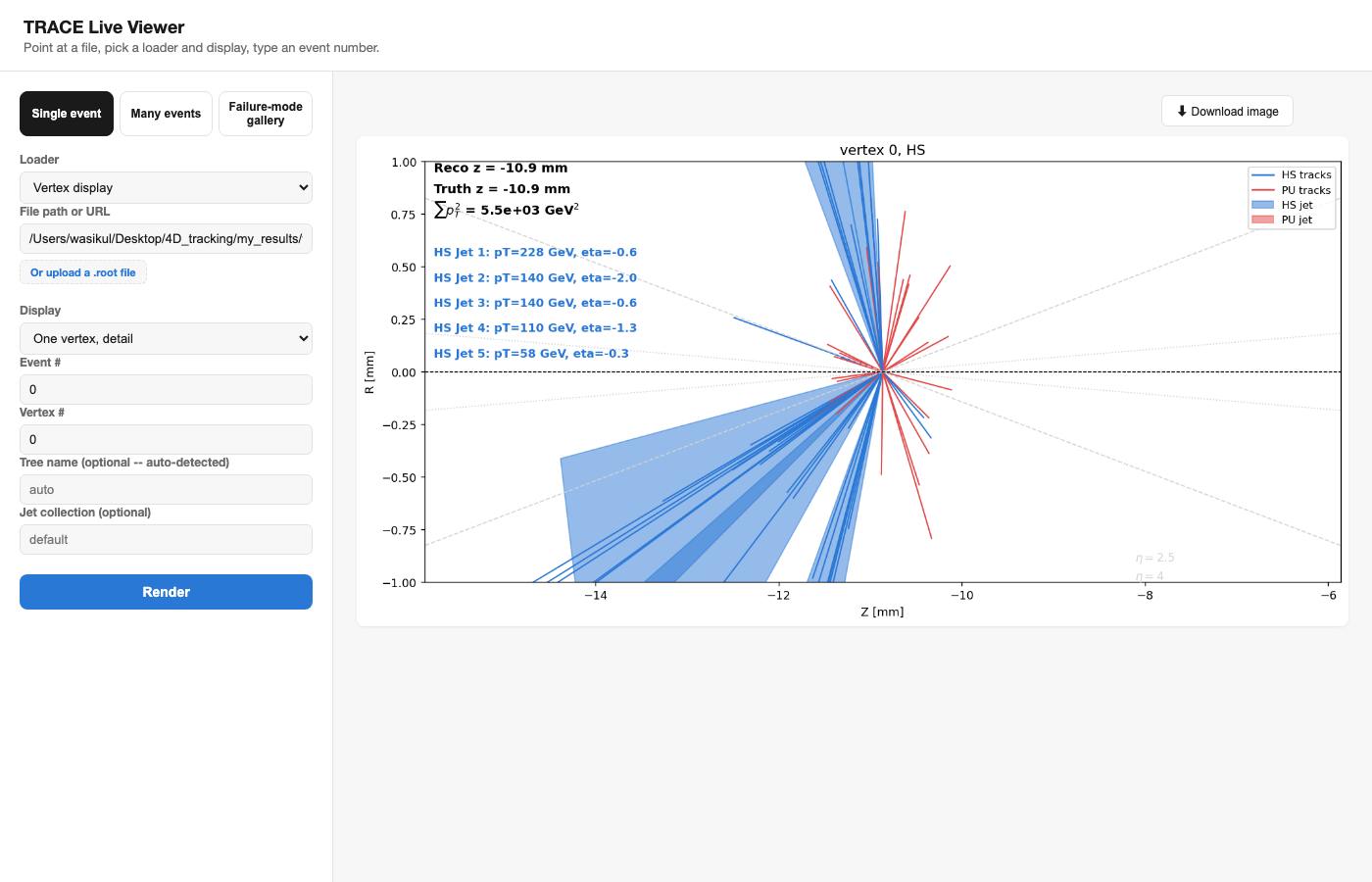
Task: Click the sum pT squared 5.5e+03 GeV² text
Action: [x=507, y=210]
